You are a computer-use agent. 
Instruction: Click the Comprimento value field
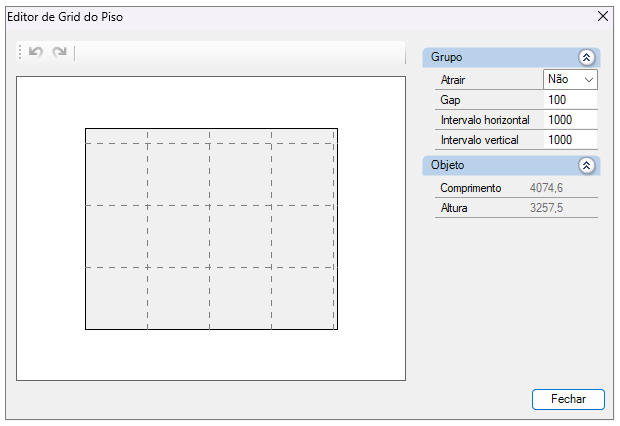coord(563,188)
